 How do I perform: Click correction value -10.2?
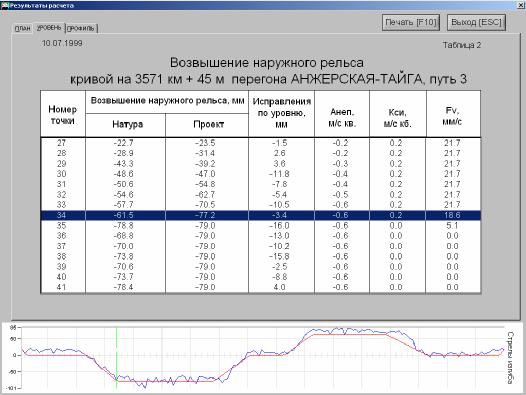tap(279, 246)
